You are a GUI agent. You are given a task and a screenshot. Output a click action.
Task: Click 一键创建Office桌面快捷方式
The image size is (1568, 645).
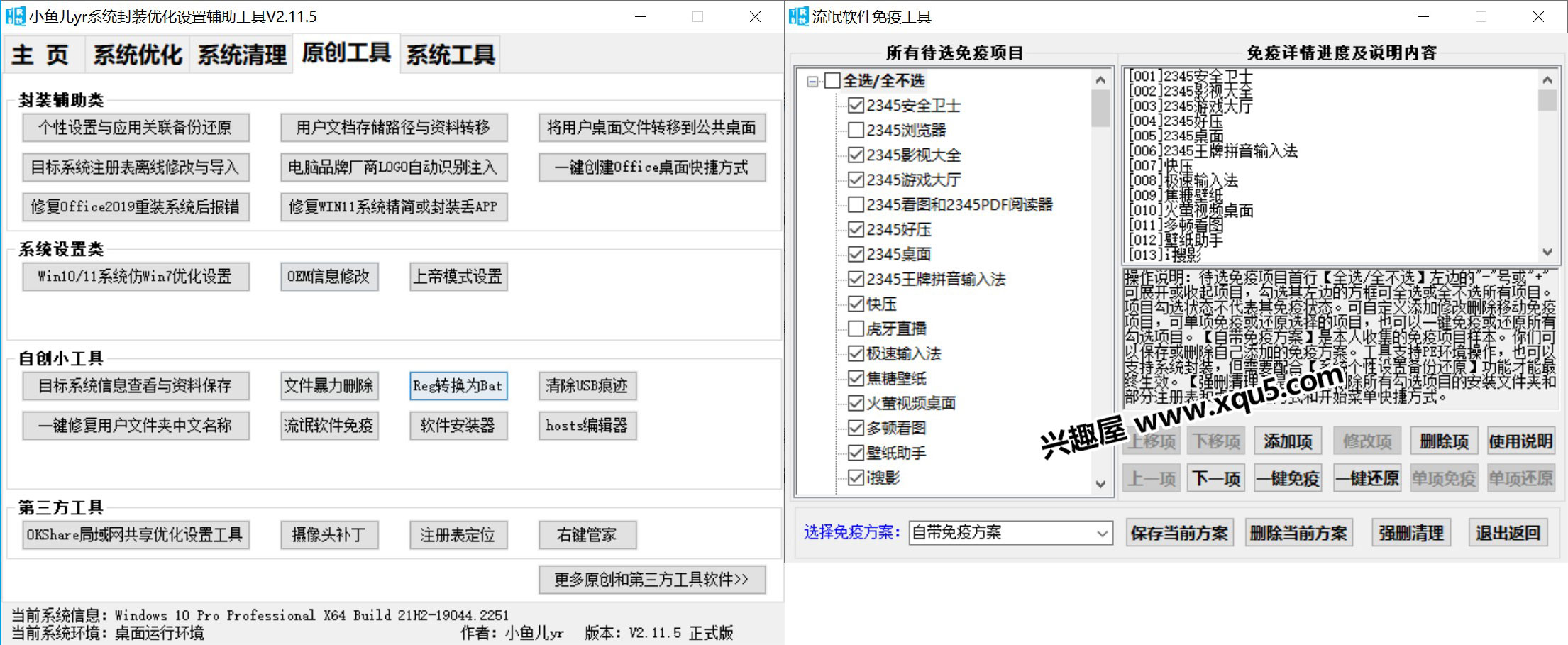[652, 167]
